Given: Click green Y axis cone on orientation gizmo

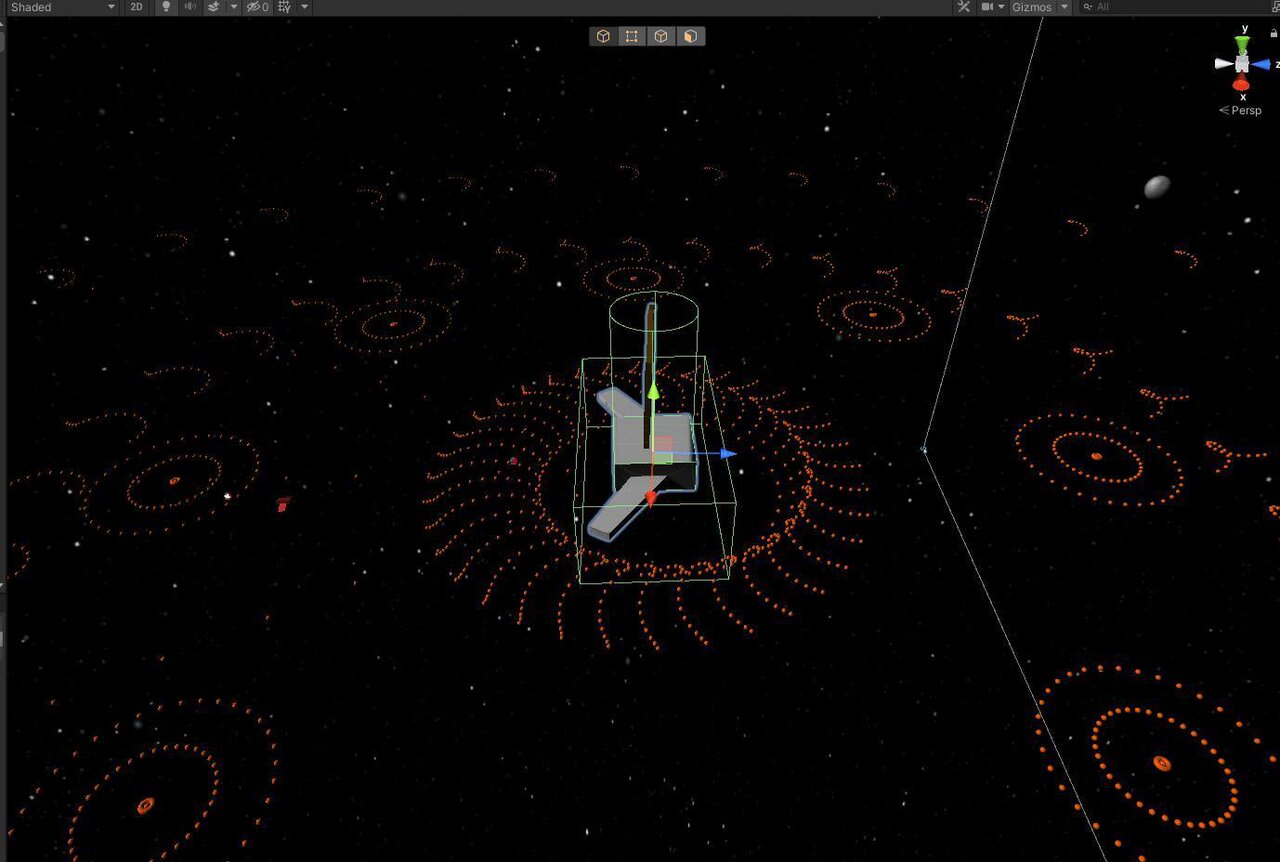Looking at the screenshot, I should tap(1242, 44).
